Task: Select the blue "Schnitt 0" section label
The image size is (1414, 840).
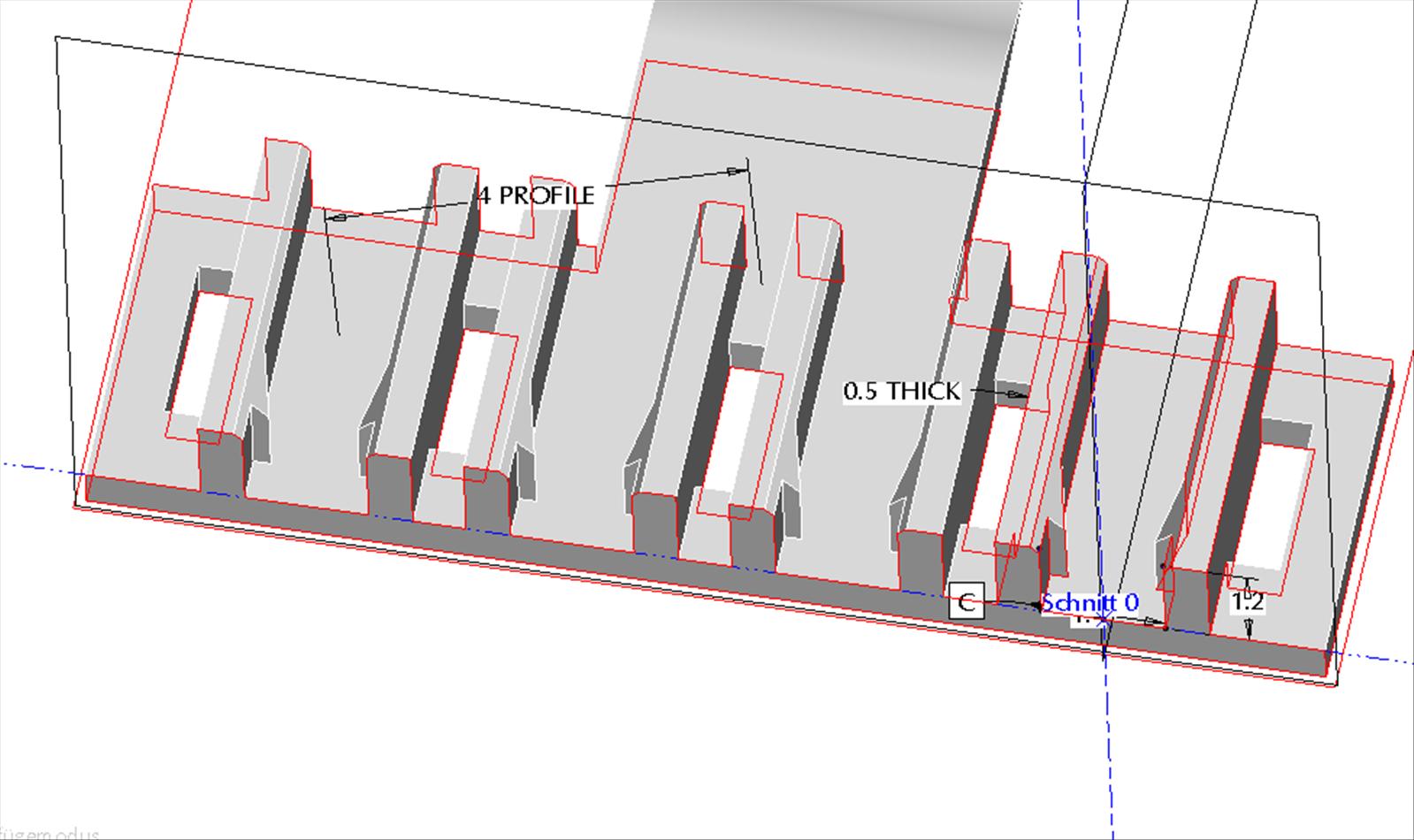Action: [x=1089, y=603]
